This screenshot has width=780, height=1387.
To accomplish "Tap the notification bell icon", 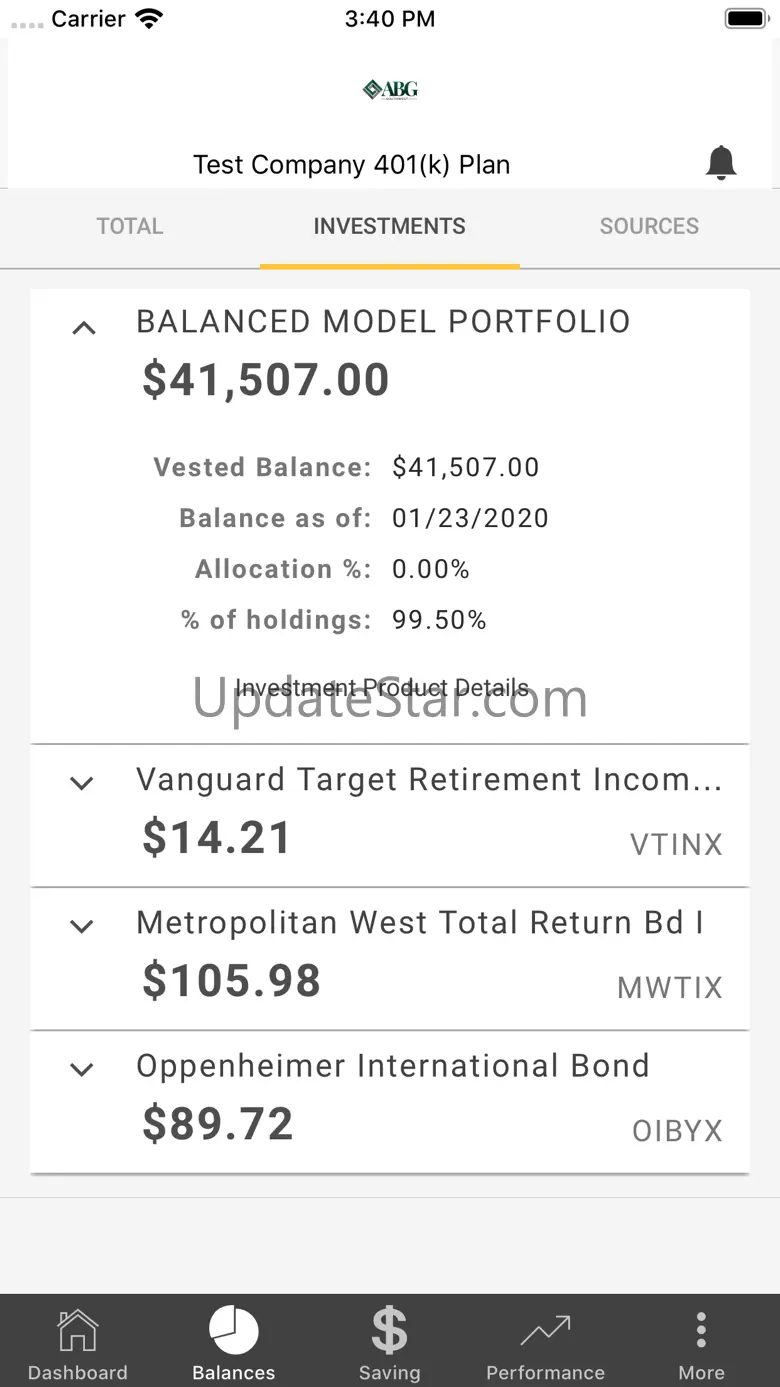I will (721, 162).
